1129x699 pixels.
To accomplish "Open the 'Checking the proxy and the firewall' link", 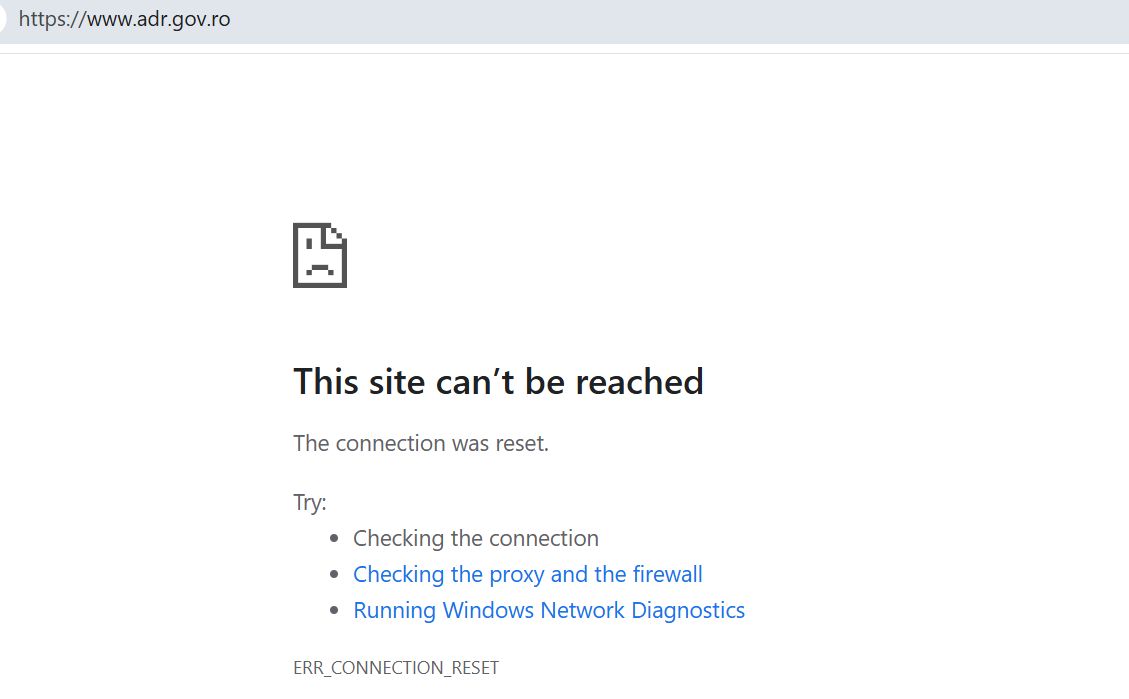I will point(527,574).
